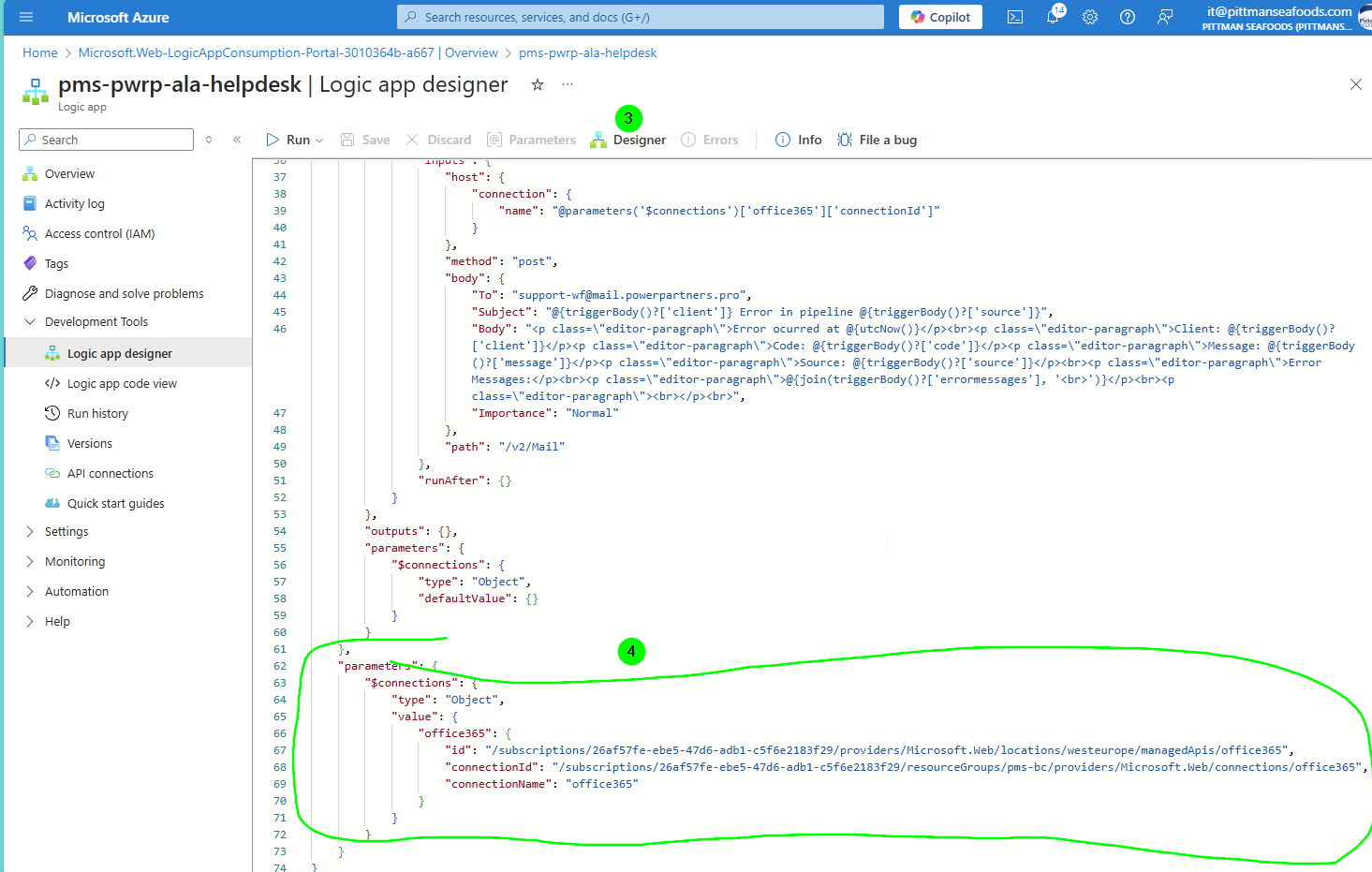Click the purple Tags icon
The height and width of the screenshot is (872, 1372).
pos(30,263)
